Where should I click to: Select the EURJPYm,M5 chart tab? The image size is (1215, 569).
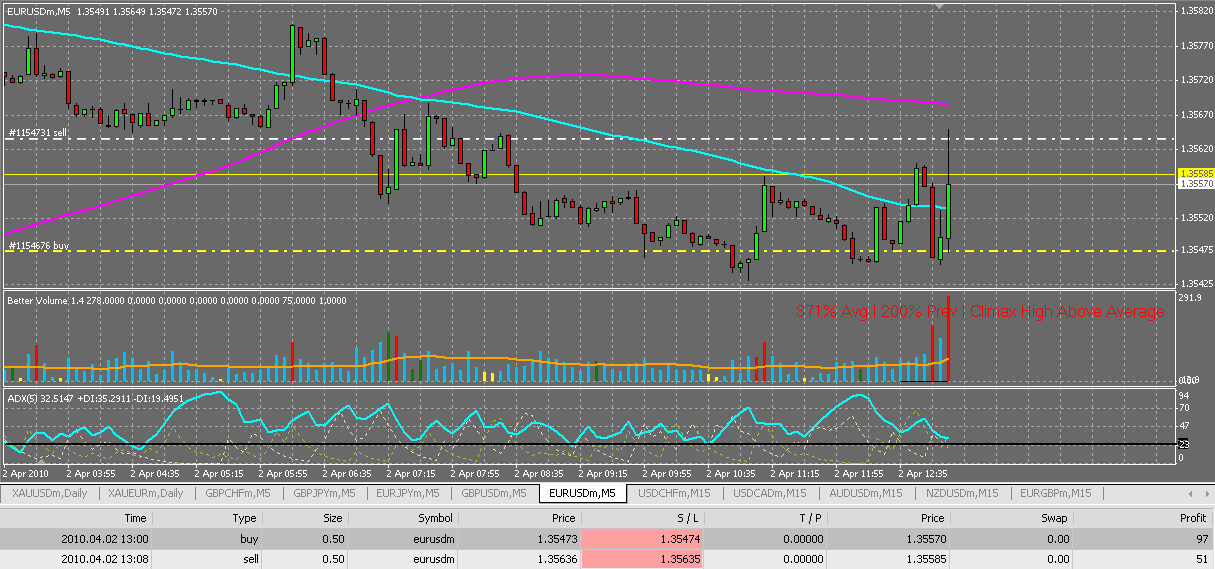pos(409,493)
